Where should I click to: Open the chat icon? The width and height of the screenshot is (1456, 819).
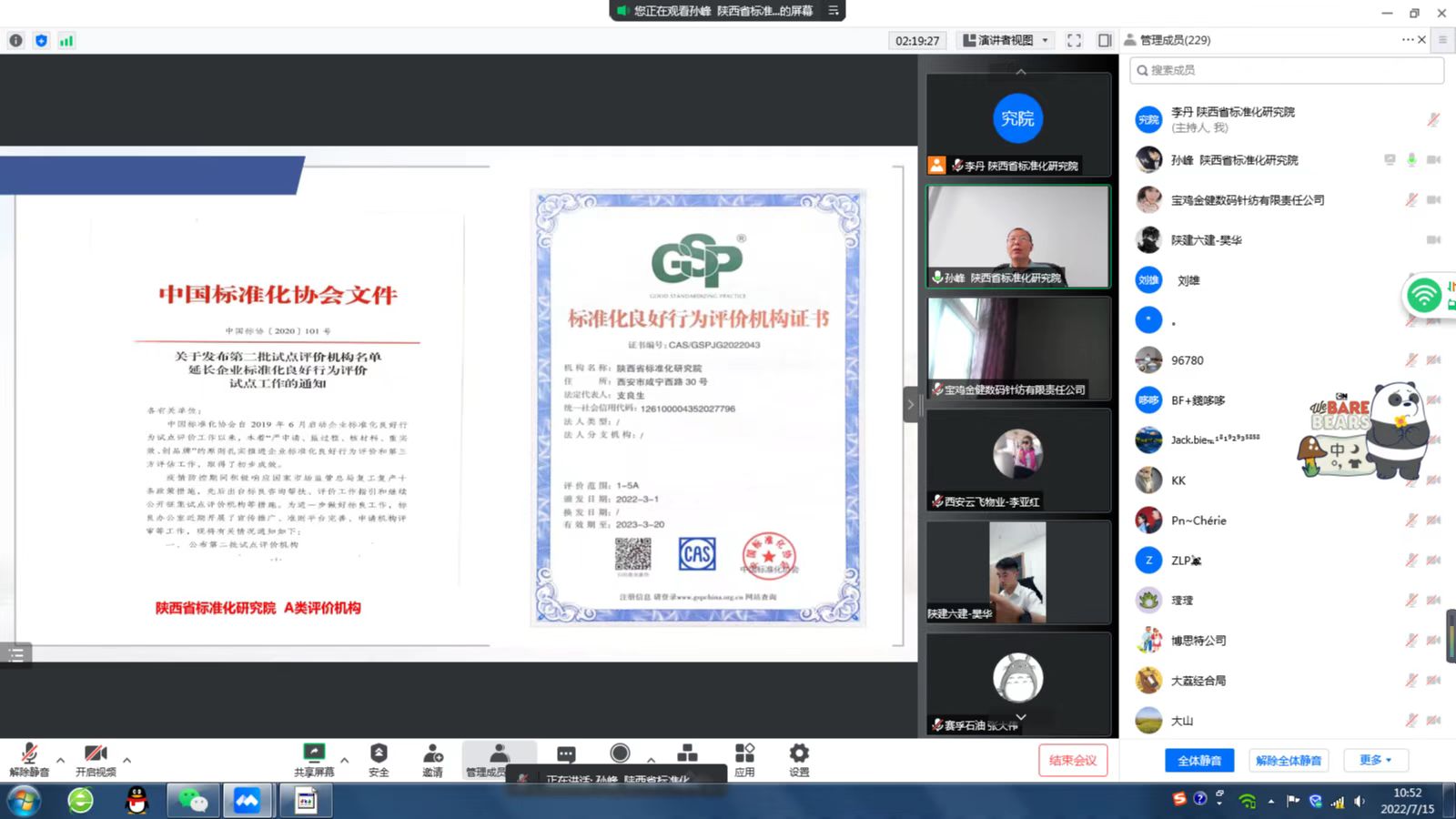tap(566, 754)
